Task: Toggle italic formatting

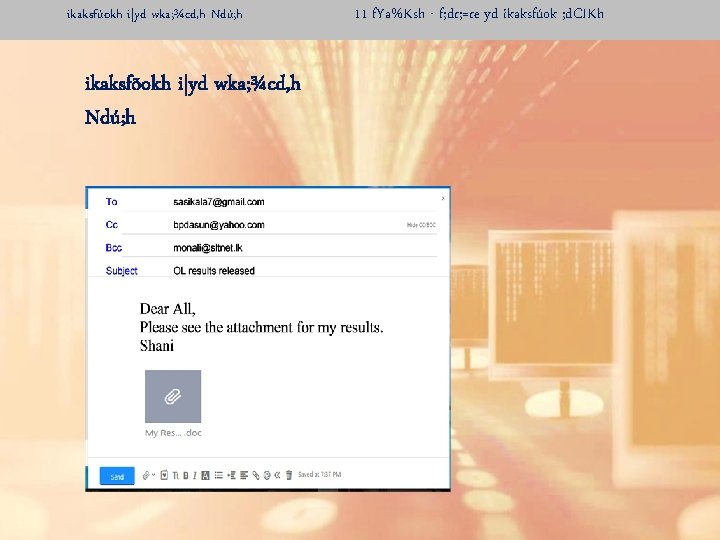Action: pos(195,475)
